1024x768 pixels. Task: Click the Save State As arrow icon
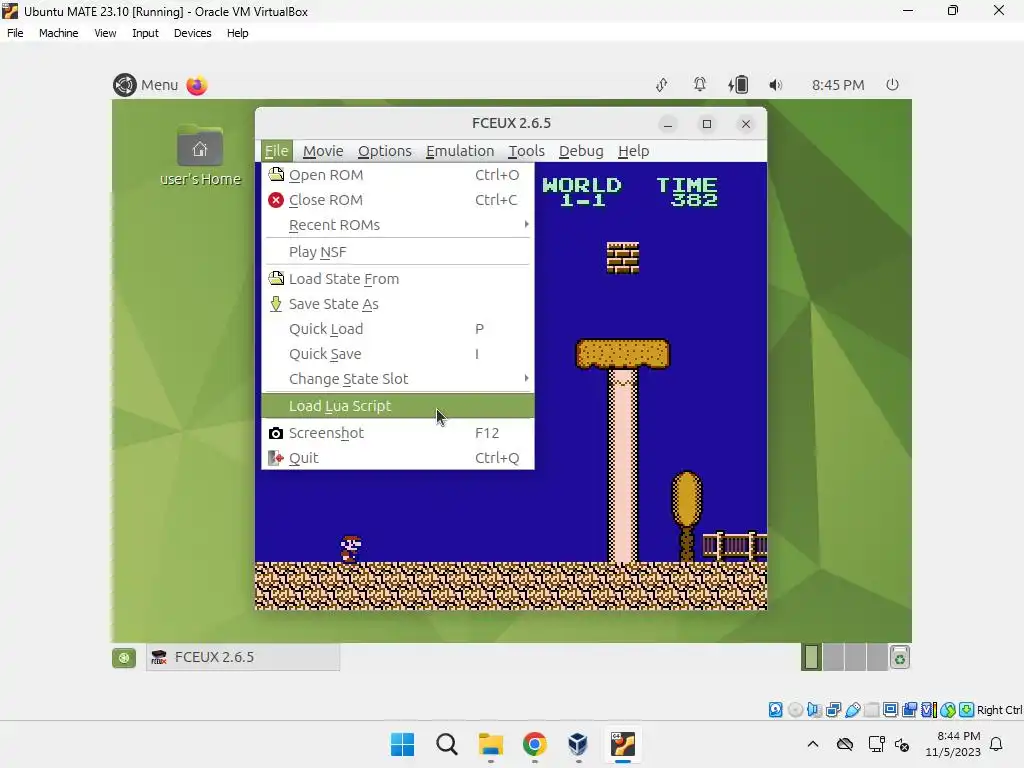coord(276,304)
